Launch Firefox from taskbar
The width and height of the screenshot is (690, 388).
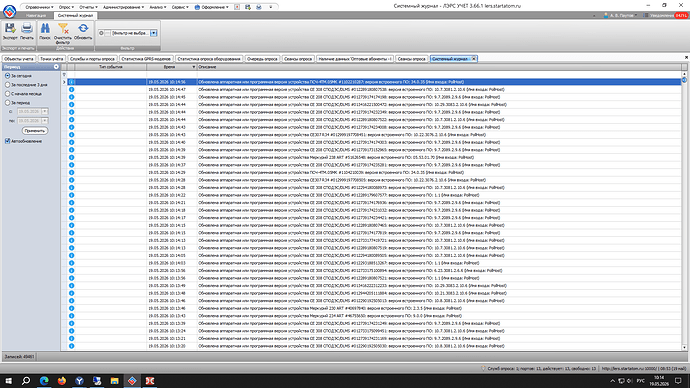62,381
